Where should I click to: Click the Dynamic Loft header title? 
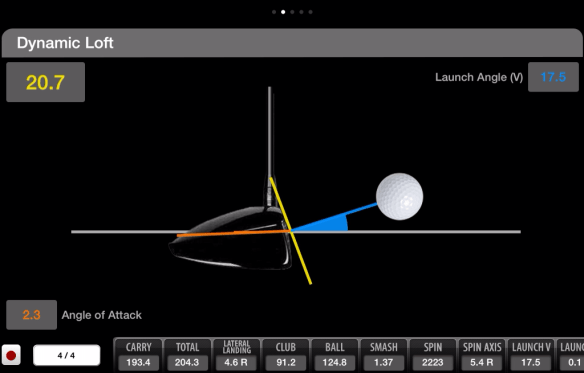pos(65,43)
